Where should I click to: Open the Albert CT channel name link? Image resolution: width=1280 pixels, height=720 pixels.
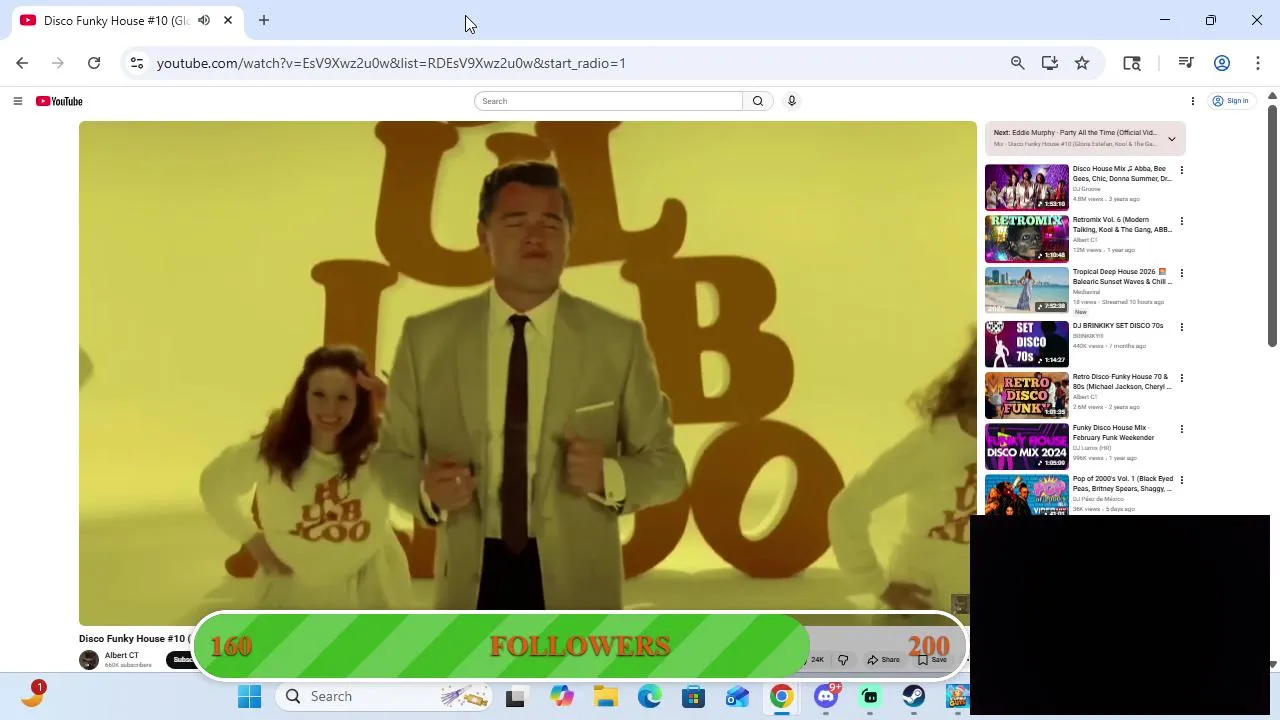(122, 656)
